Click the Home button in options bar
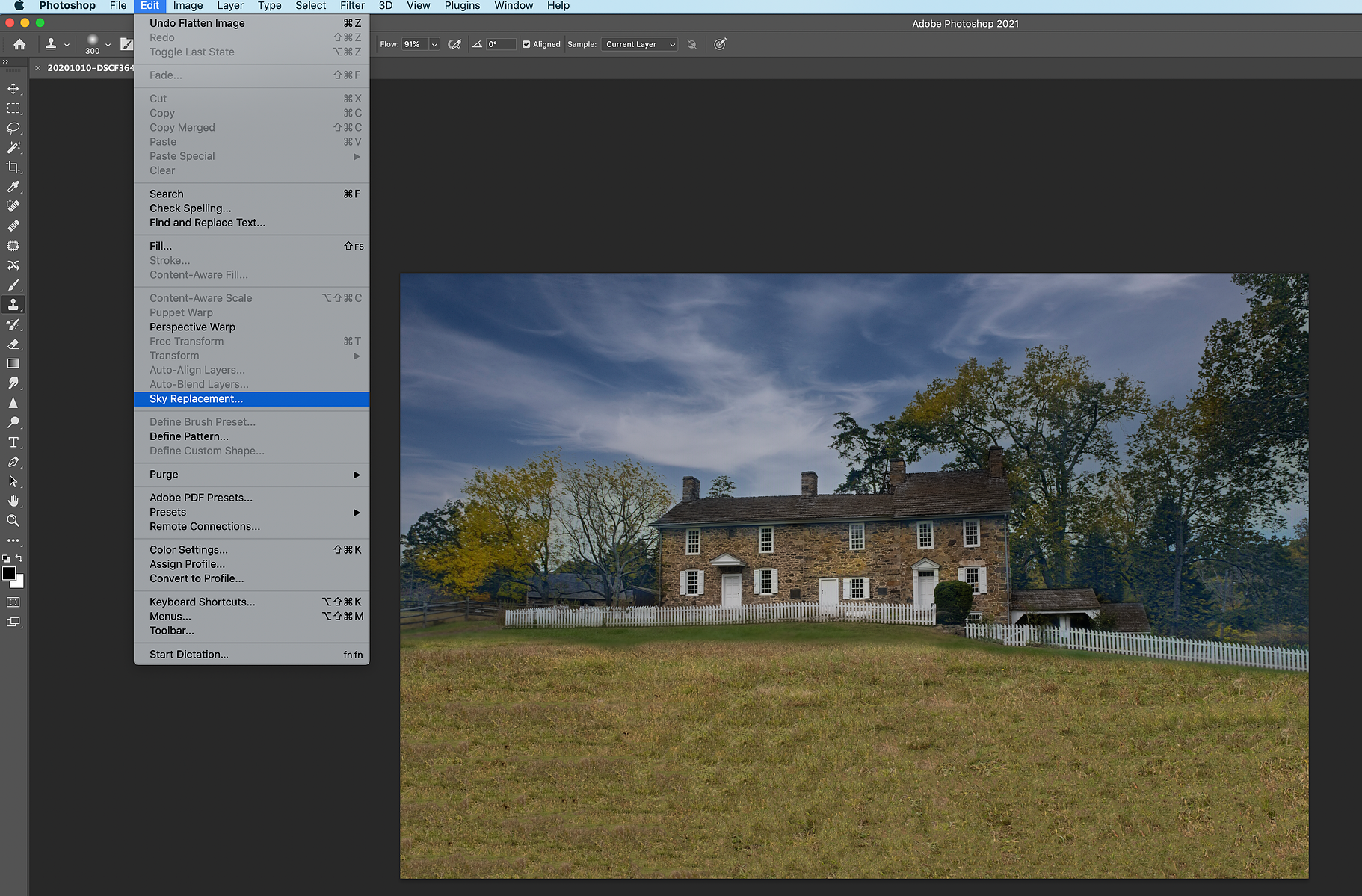The width and height of the screenshot is (1362, 896). coord(19,44)
